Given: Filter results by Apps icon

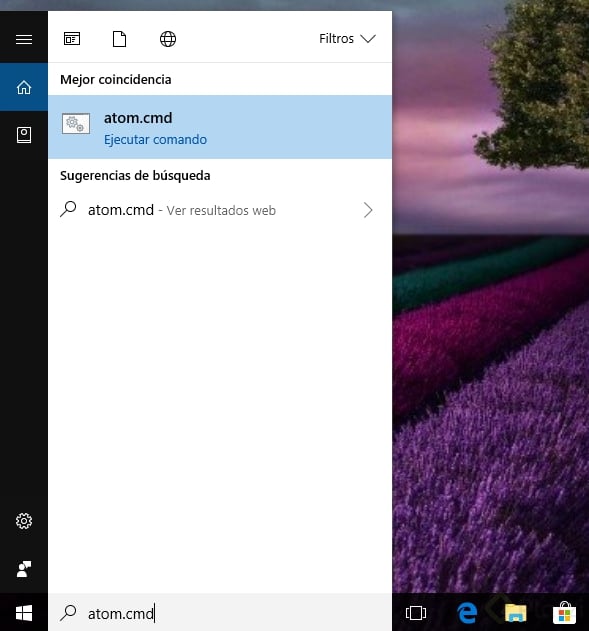Looking at the screenshot, I should [72, 39].
